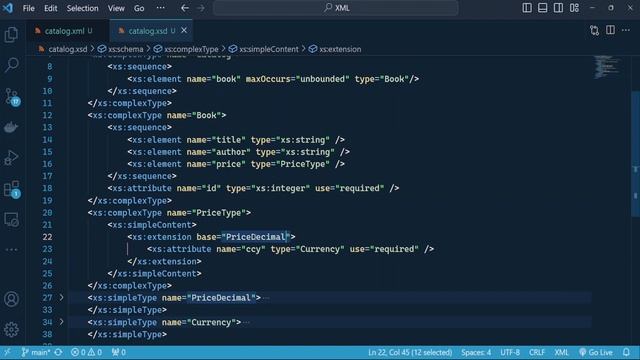Image resolution: width=640 pixels, height=360 pixels.
Task: Expand folded PriceDecimal simpleType at line 27
Action: (61, 298)
